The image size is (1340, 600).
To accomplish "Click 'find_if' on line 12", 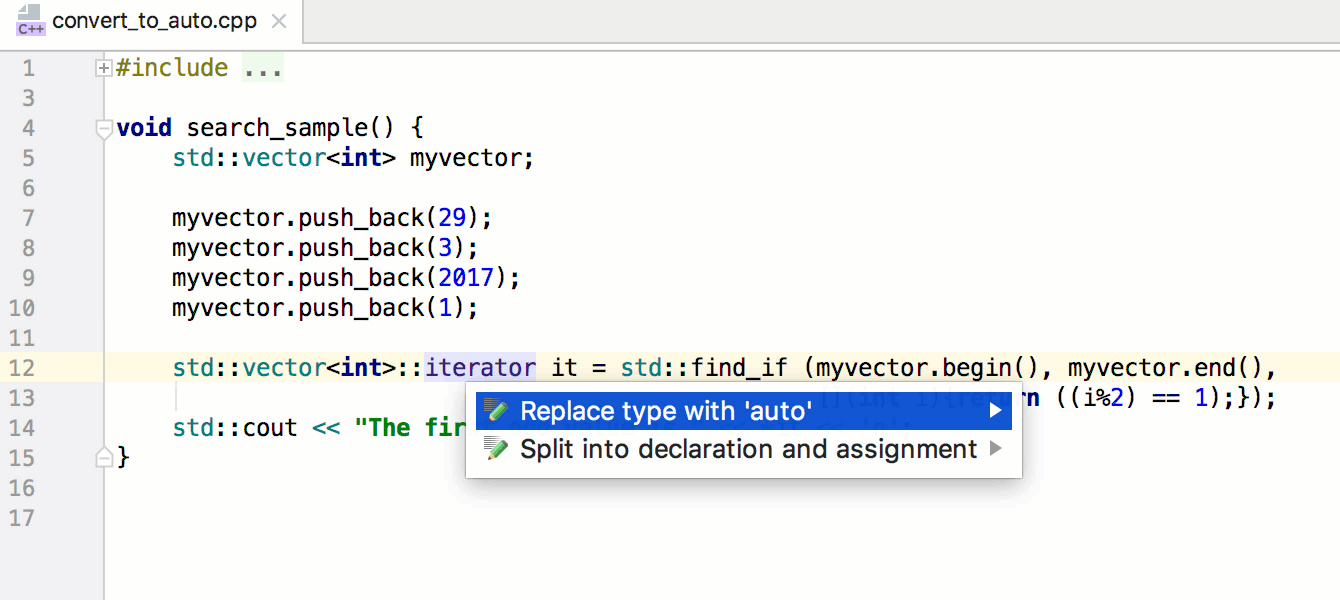I will (739, 368).
